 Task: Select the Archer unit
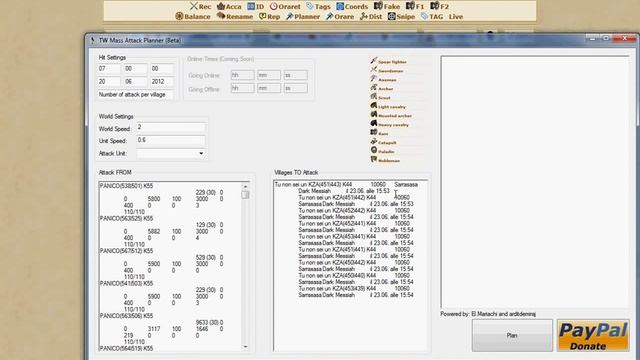[x=382, y=88]
